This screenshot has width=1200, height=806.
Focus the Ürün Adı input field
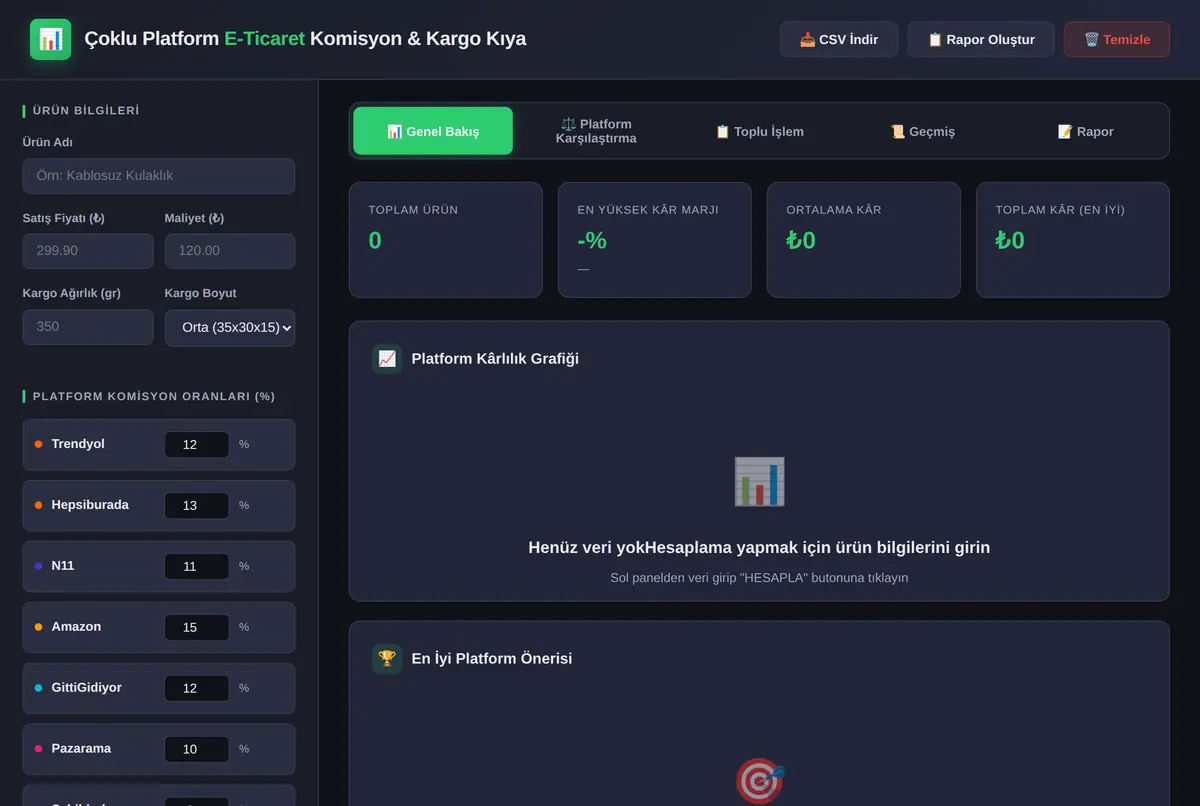(x=159, y=176)
